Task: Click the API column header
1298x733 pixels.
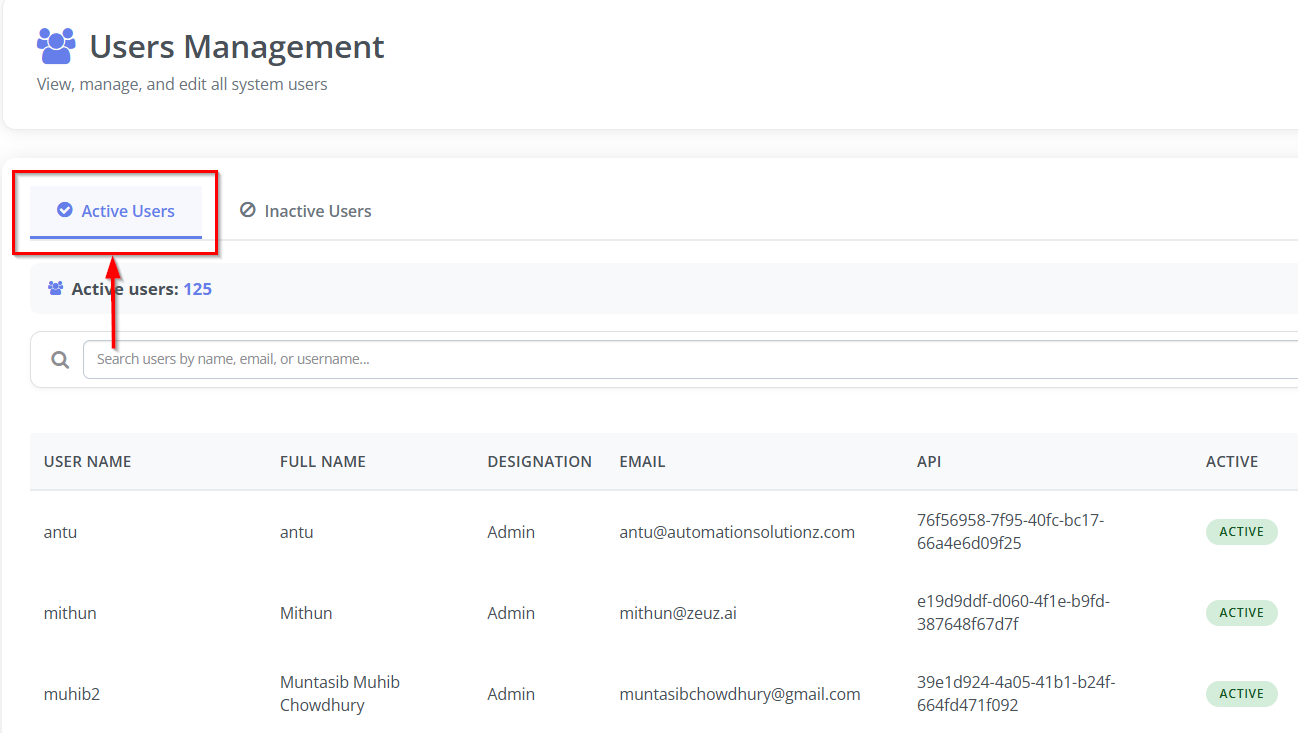Action: 929,462
